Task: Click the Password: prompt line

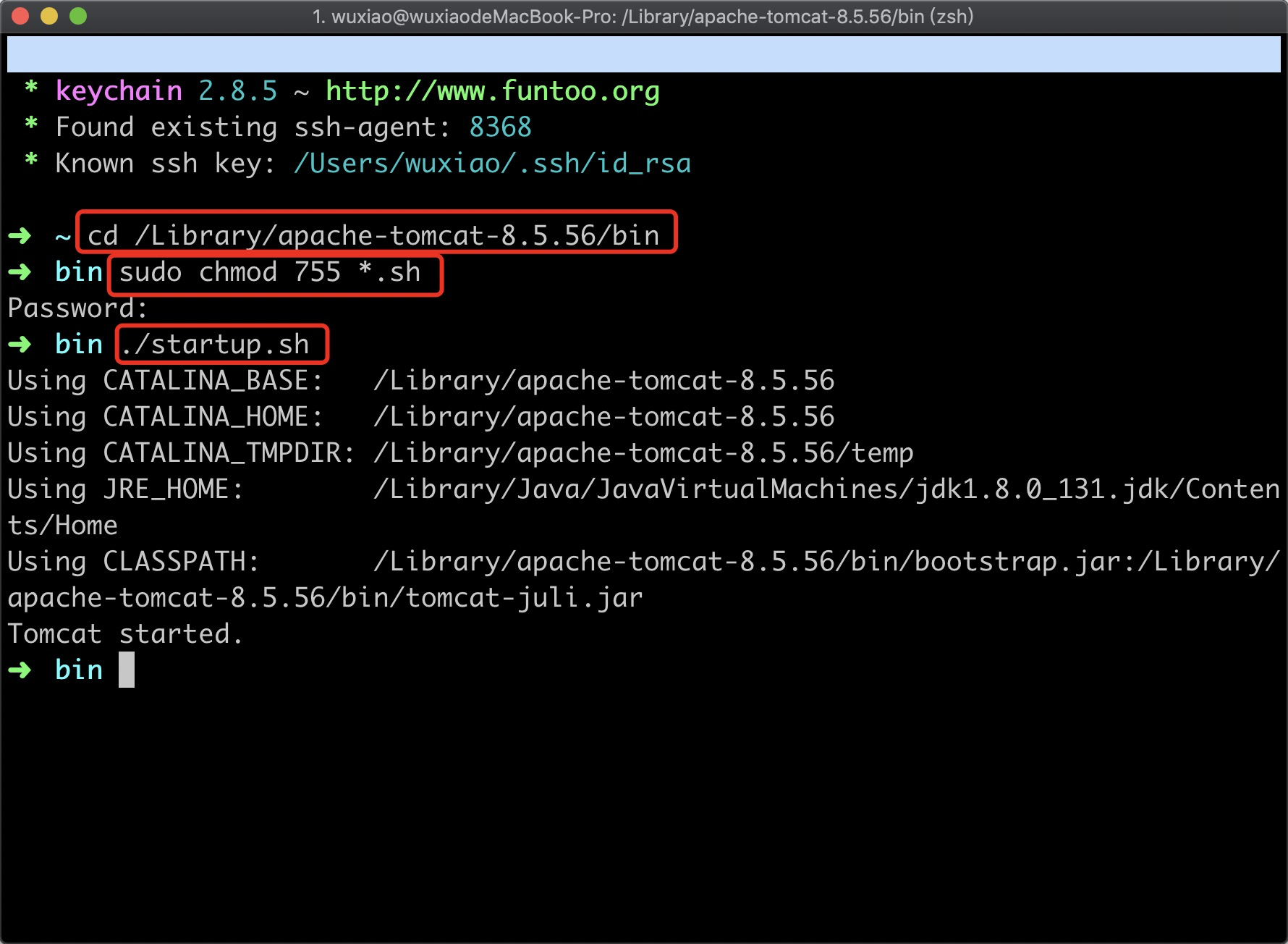Action: (x=77, y=308)
